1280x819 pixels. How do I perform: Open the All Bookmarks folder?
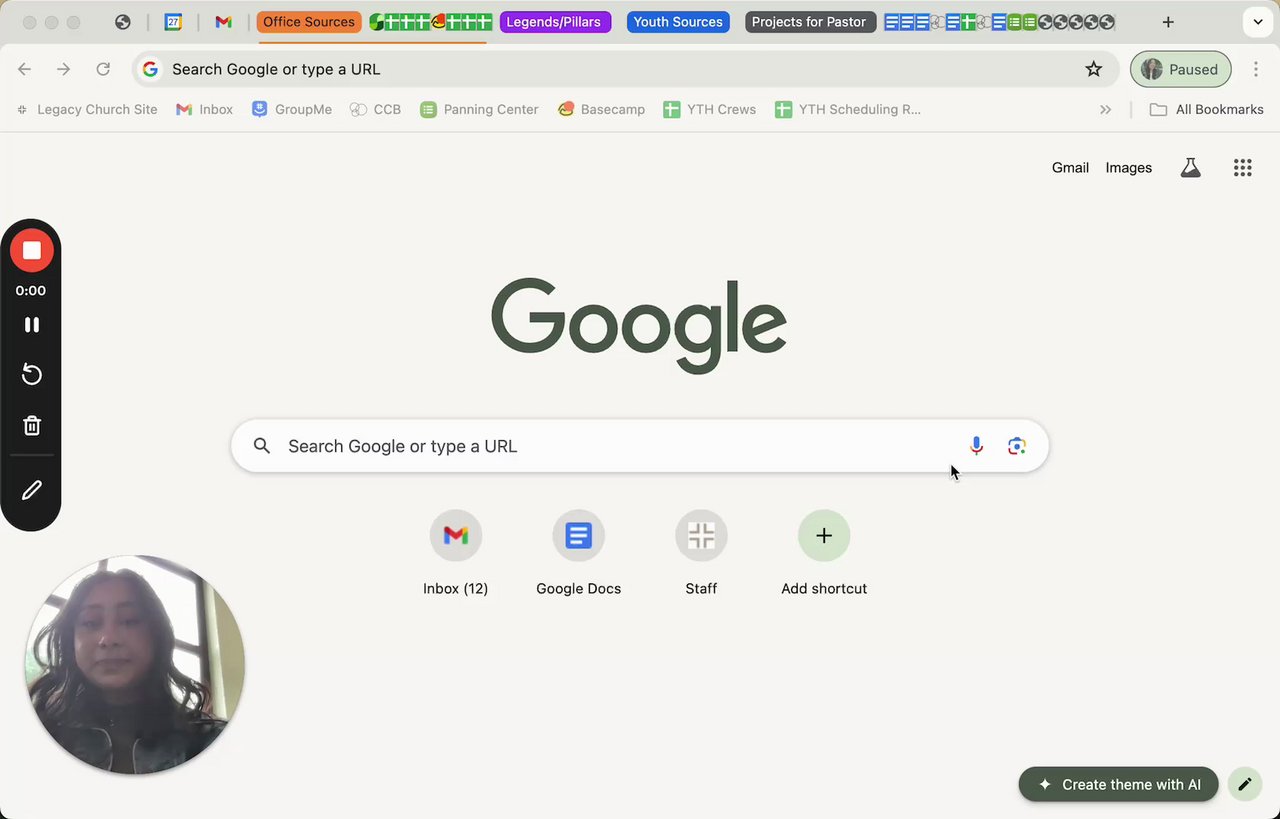tap(1207, 110)
